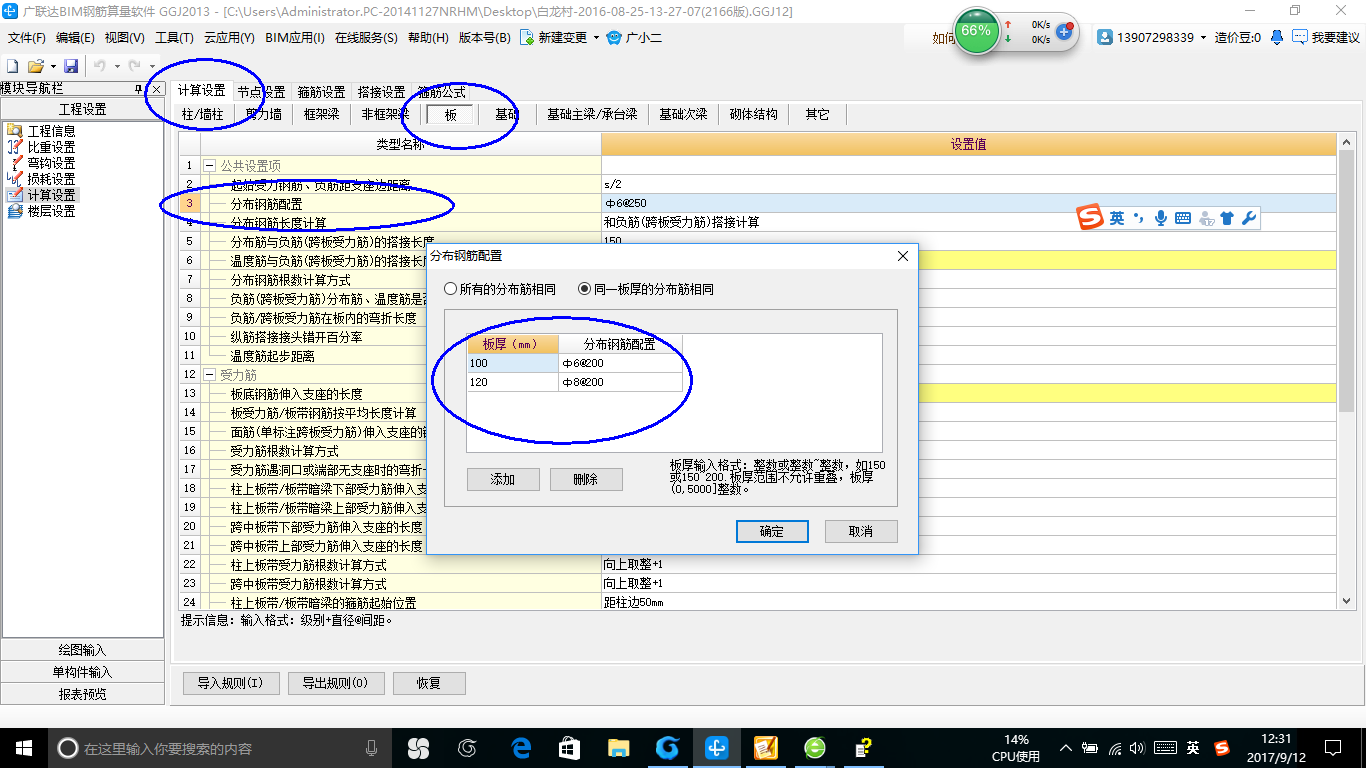Toggle Sogou punctuation mode
The height and width of the screenshot is (768, 1366).
(x=1139, y=218)
